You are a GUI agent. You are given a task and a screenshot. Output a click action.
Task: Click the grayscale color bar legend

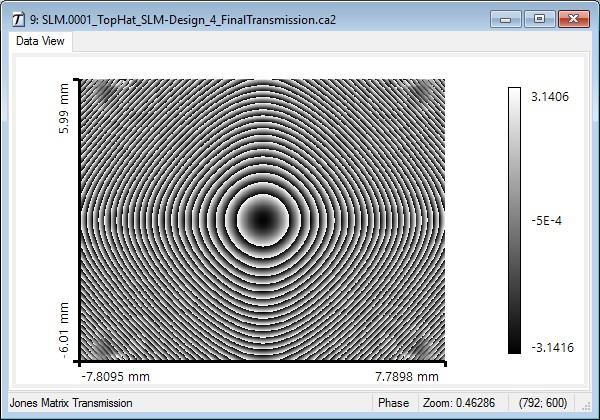[x=514, y=220]
